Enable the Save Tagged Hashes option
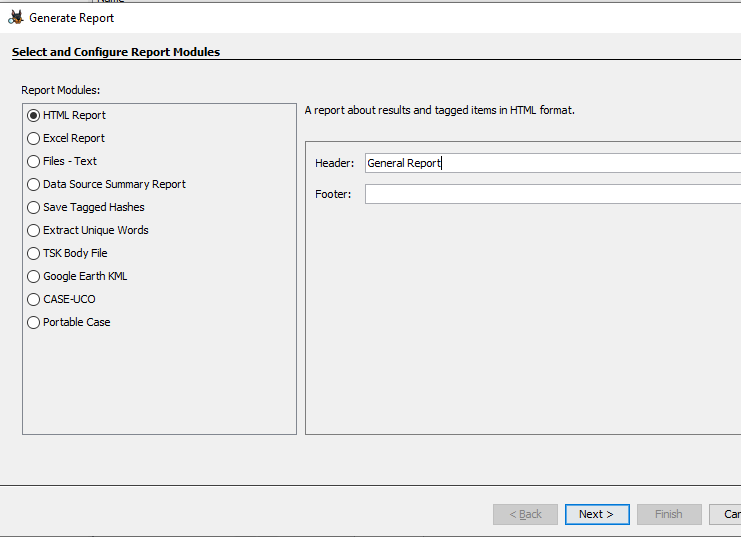 click(x=34, y=207)
